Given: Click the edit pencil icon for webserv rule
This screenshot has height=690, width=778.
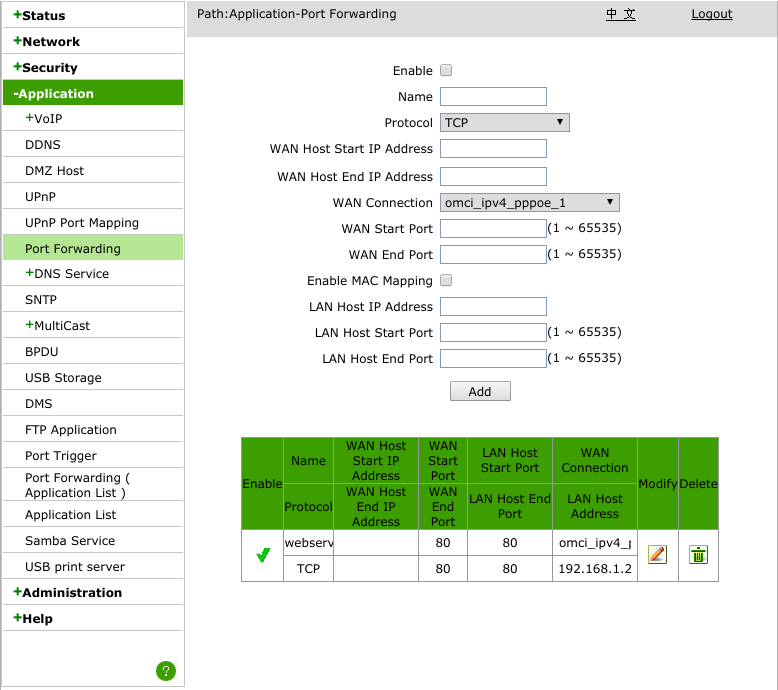Looking at the screenshot, I should pyautogui.click(x=657, y=554).
